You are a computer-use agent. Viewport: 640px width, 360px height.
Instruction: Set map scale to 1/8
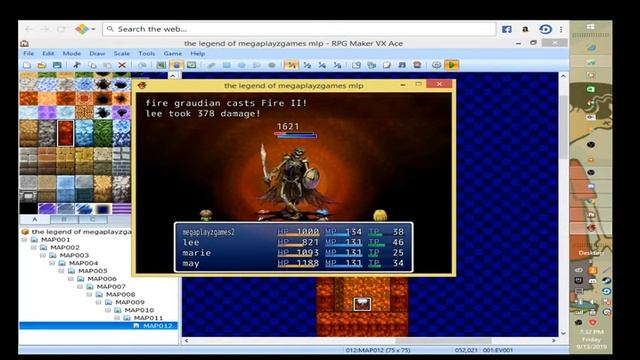[x=337, y=65]
